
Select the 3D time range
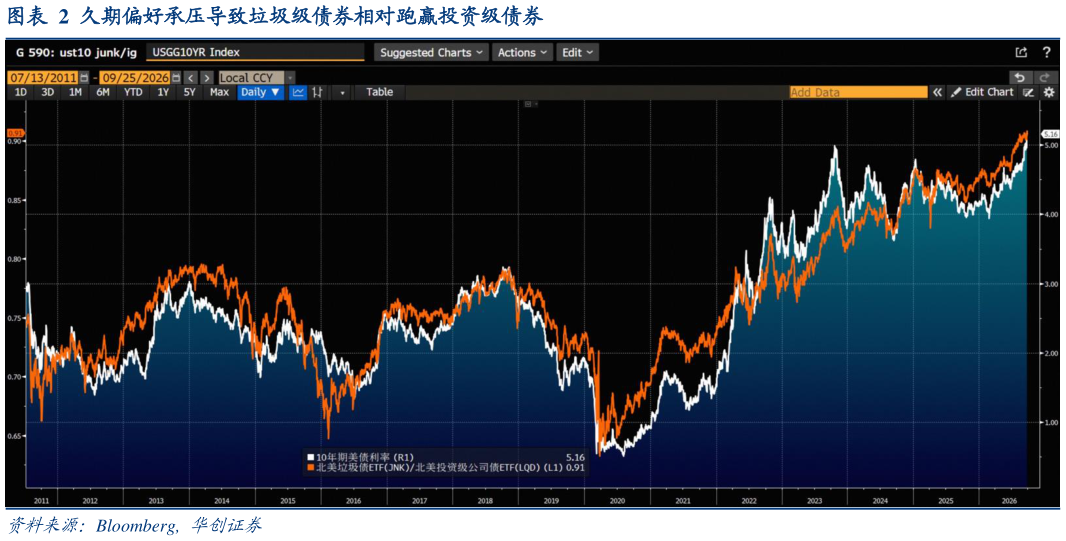click(48, 92)
